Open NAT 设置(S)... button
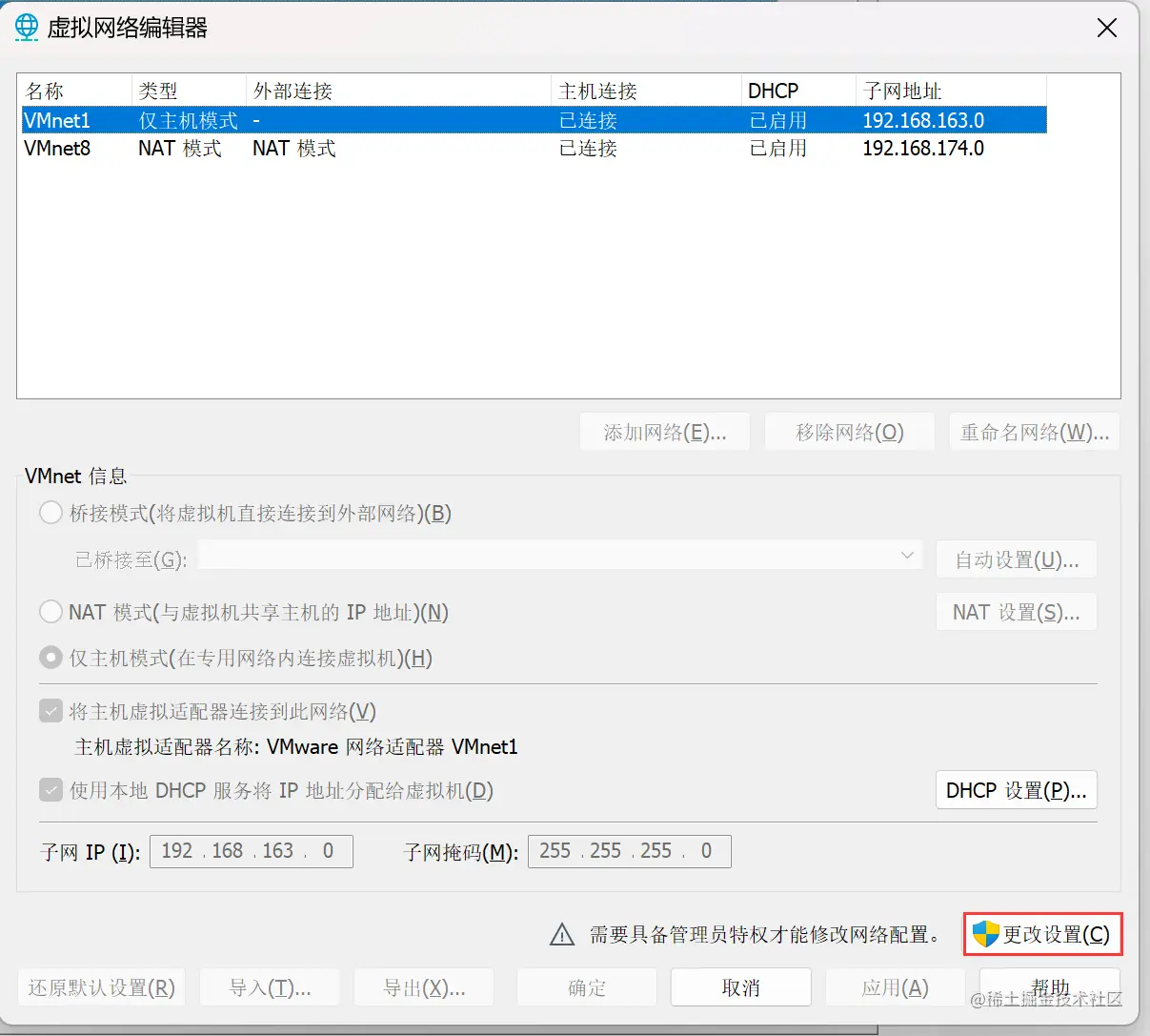Image resolution: width=1150 pixels, height=1036 pixels. (1017, 612)
